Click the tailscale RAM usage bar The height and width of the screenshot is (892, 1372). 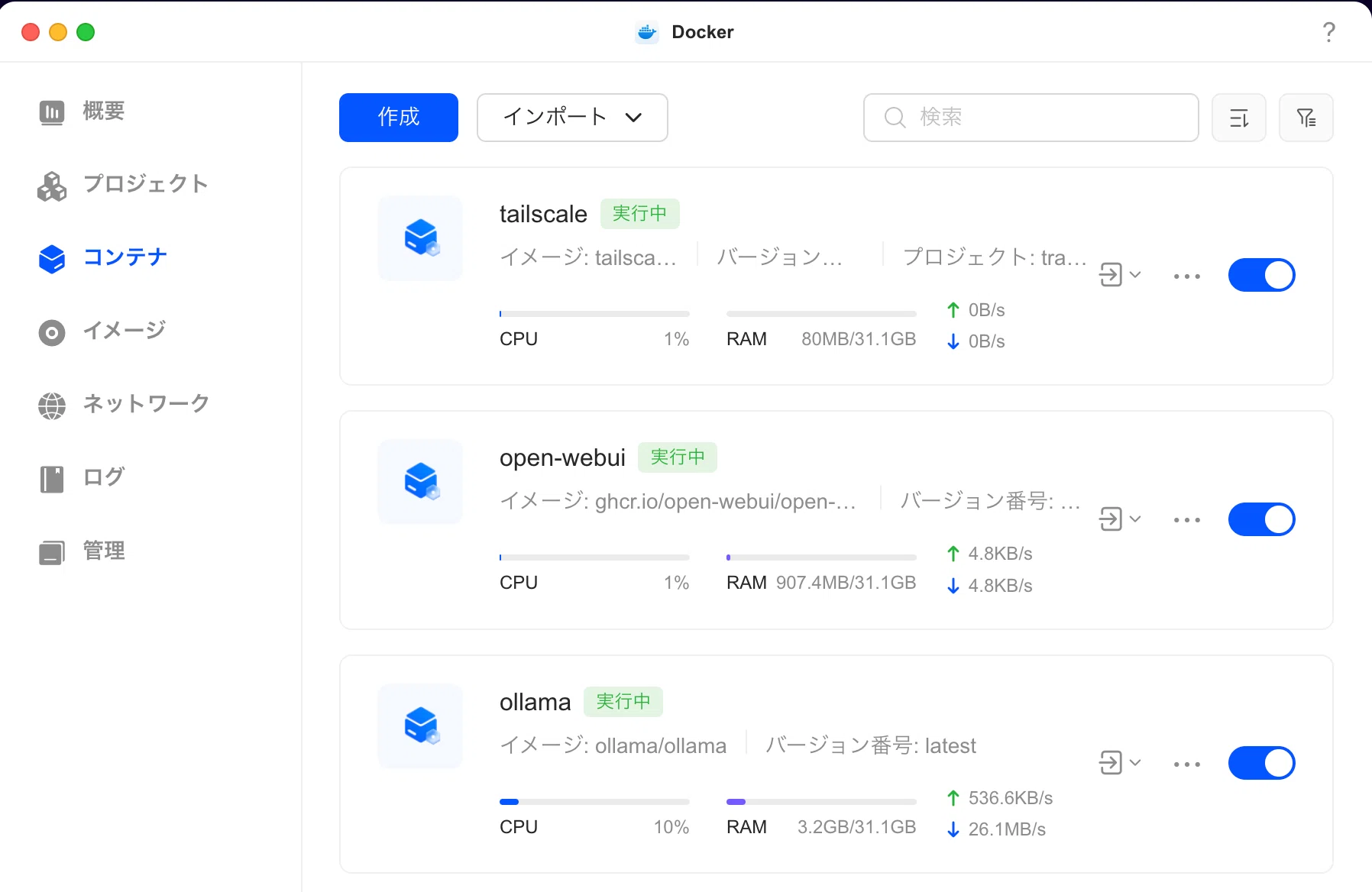pos(821,314)
